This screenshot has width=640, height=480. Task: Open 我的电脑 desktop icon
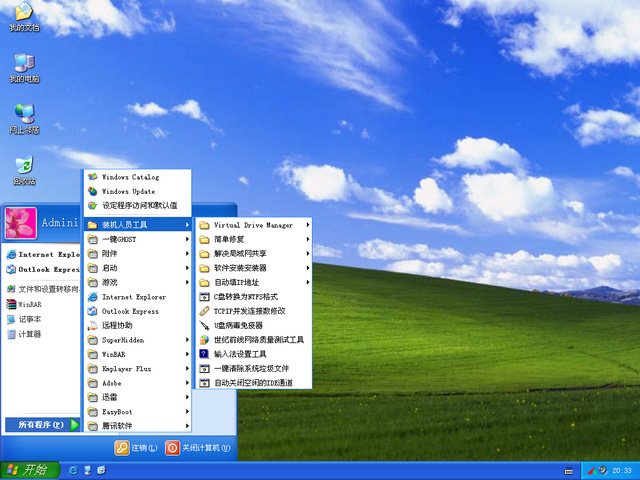[x=24, y=68]
